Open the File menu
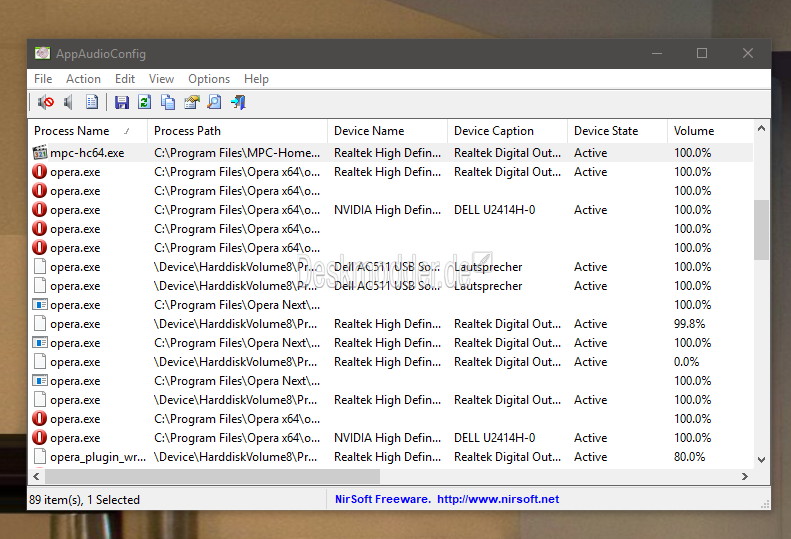Image resolution: width=791 pixels, height=539 pixels. pos(43,79)
